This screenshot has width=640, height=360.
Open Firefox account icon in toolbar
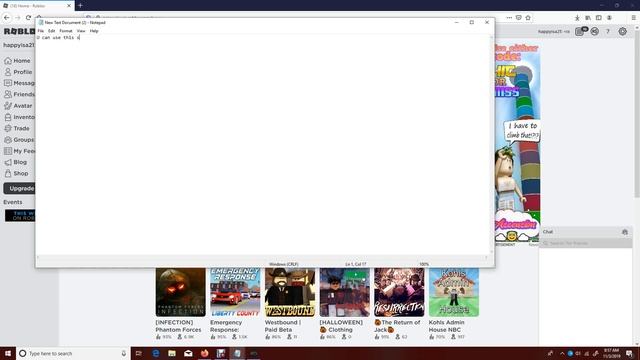609,18
